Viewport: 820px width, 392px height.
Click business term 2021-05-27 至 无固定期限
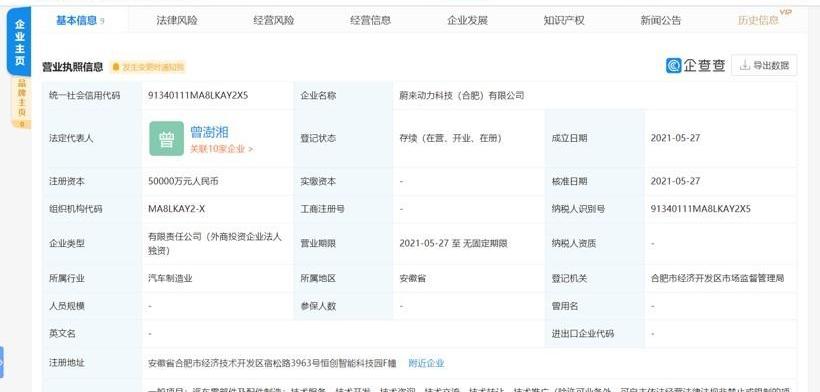(x=453, y=243)
